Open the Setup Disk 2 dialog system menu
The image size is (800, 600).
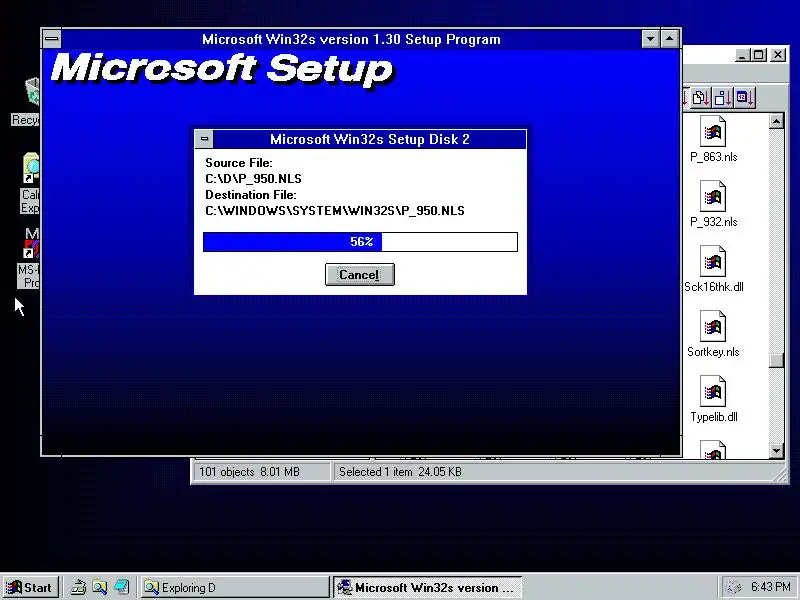tap(204, 139)
